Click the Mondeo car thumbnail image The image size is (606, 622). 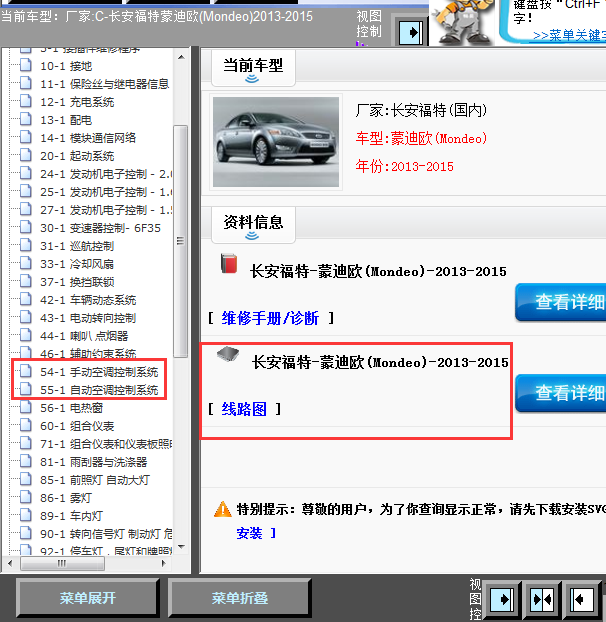click(x=276, y=142)
